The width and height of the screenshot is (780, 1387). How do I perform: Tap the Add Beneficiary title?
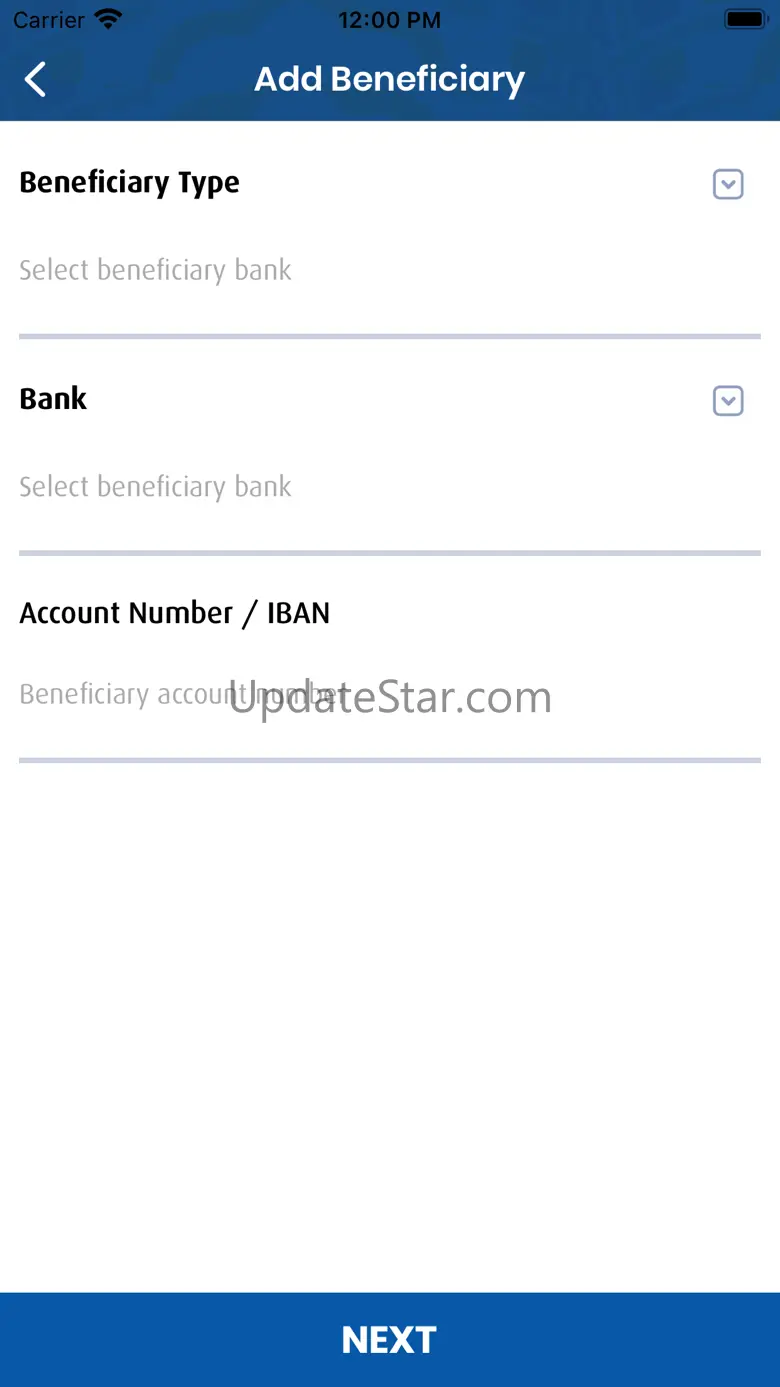point(390,79)
